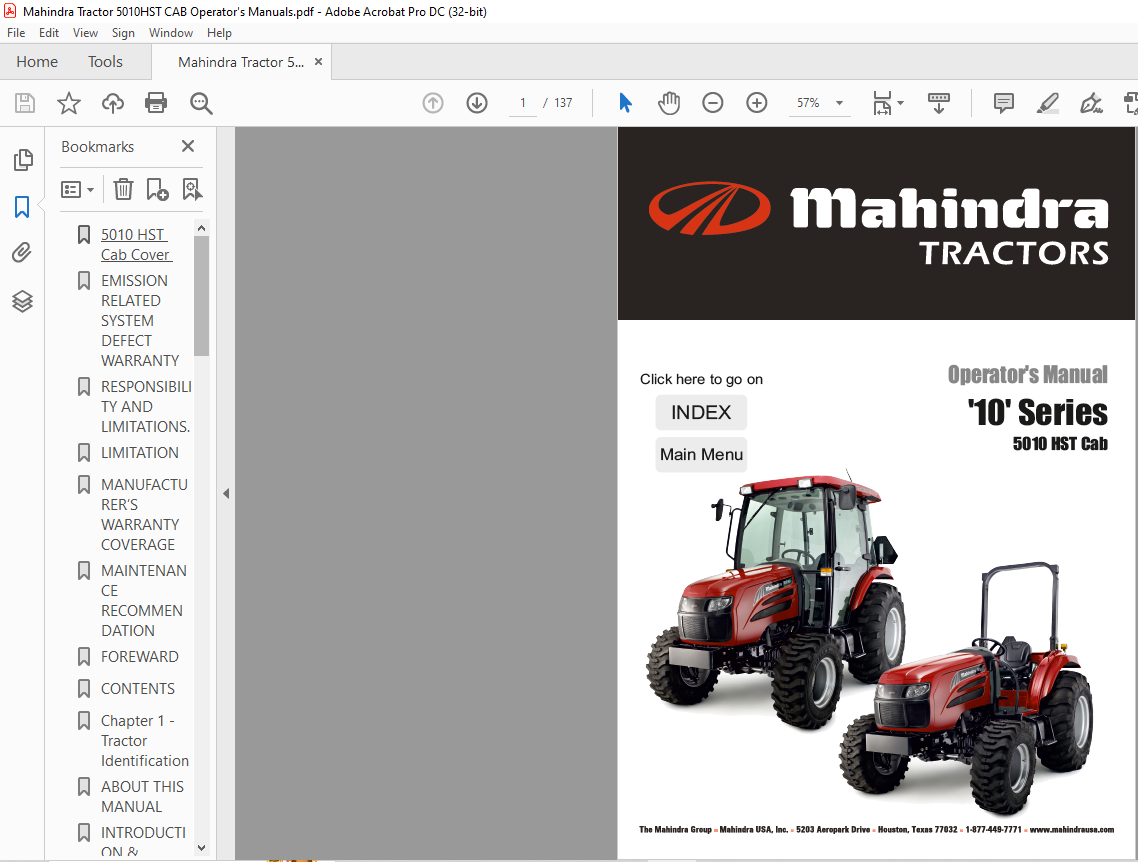
Task: Click the find current bookmark icon
Action: [x=192, y=190]
